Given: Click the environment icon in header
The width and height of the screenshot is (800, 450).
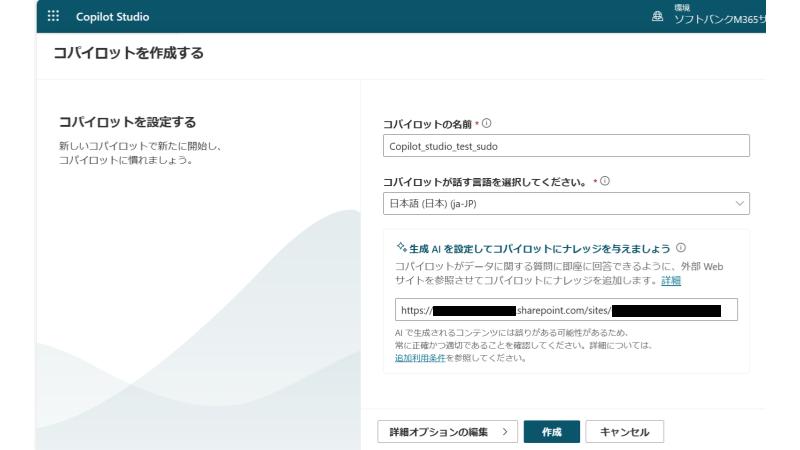Looking at the screenshot, I should point(657,16).
